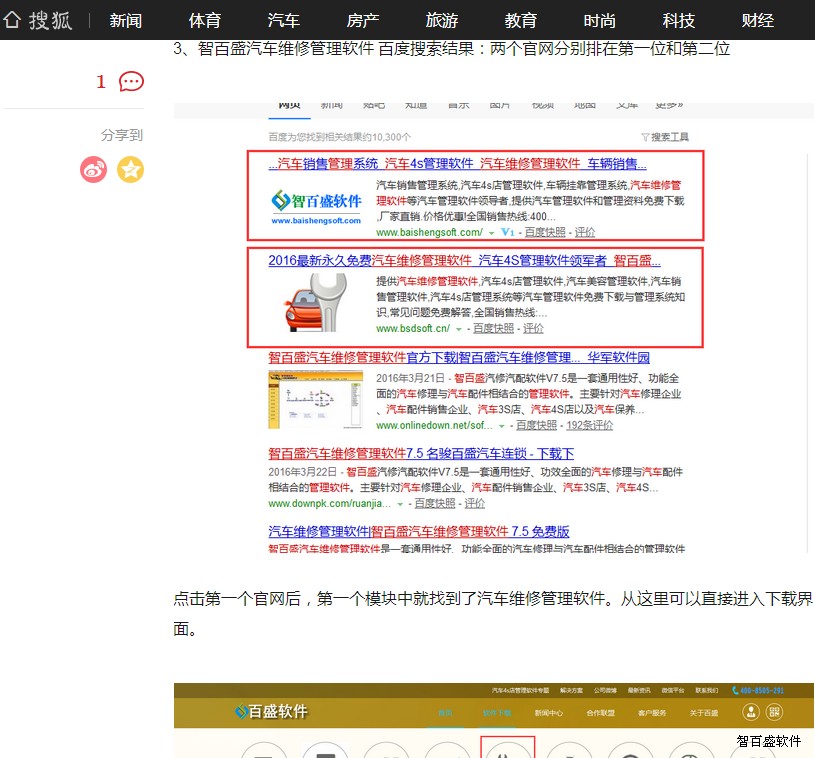Open 评价 for the bsdsoft.cn result
The width and height of the screenshot is (815, 758).
tap(533, 329)
